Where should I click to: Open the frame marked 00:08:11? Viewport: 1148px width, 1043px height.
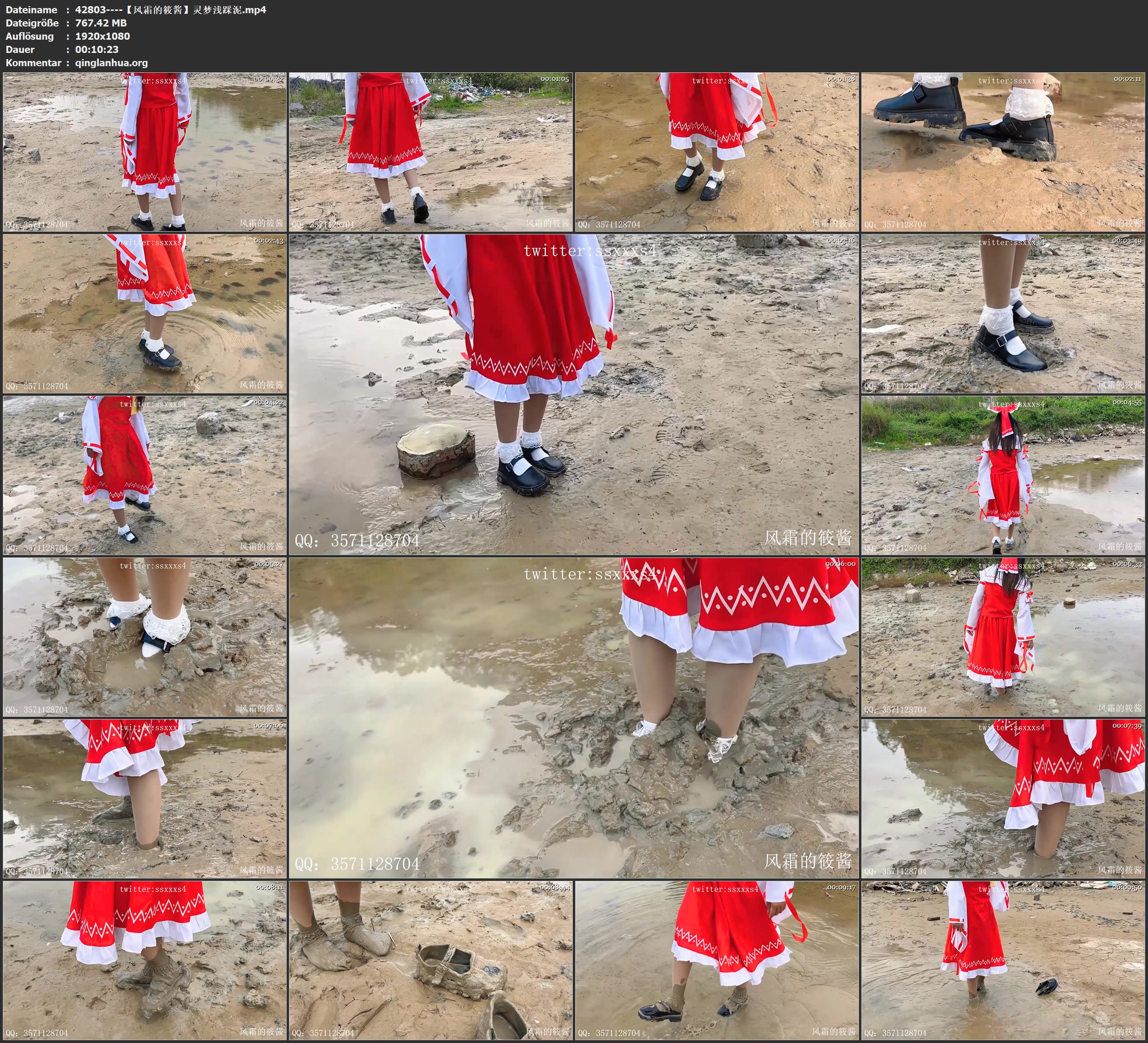[x=145, y=960]
